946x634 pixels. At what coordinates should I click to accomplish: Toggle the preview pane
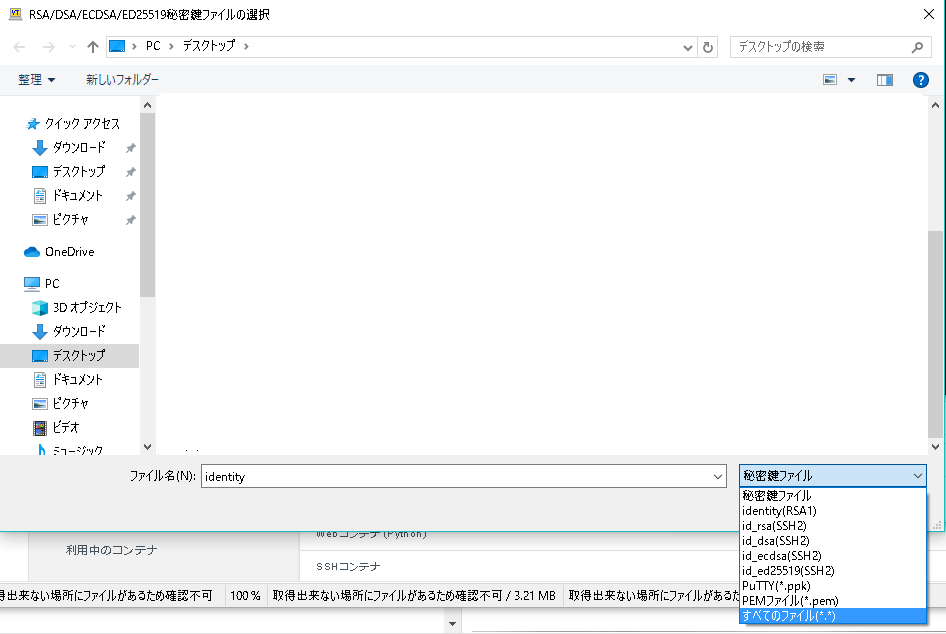(x=884, y=80)
